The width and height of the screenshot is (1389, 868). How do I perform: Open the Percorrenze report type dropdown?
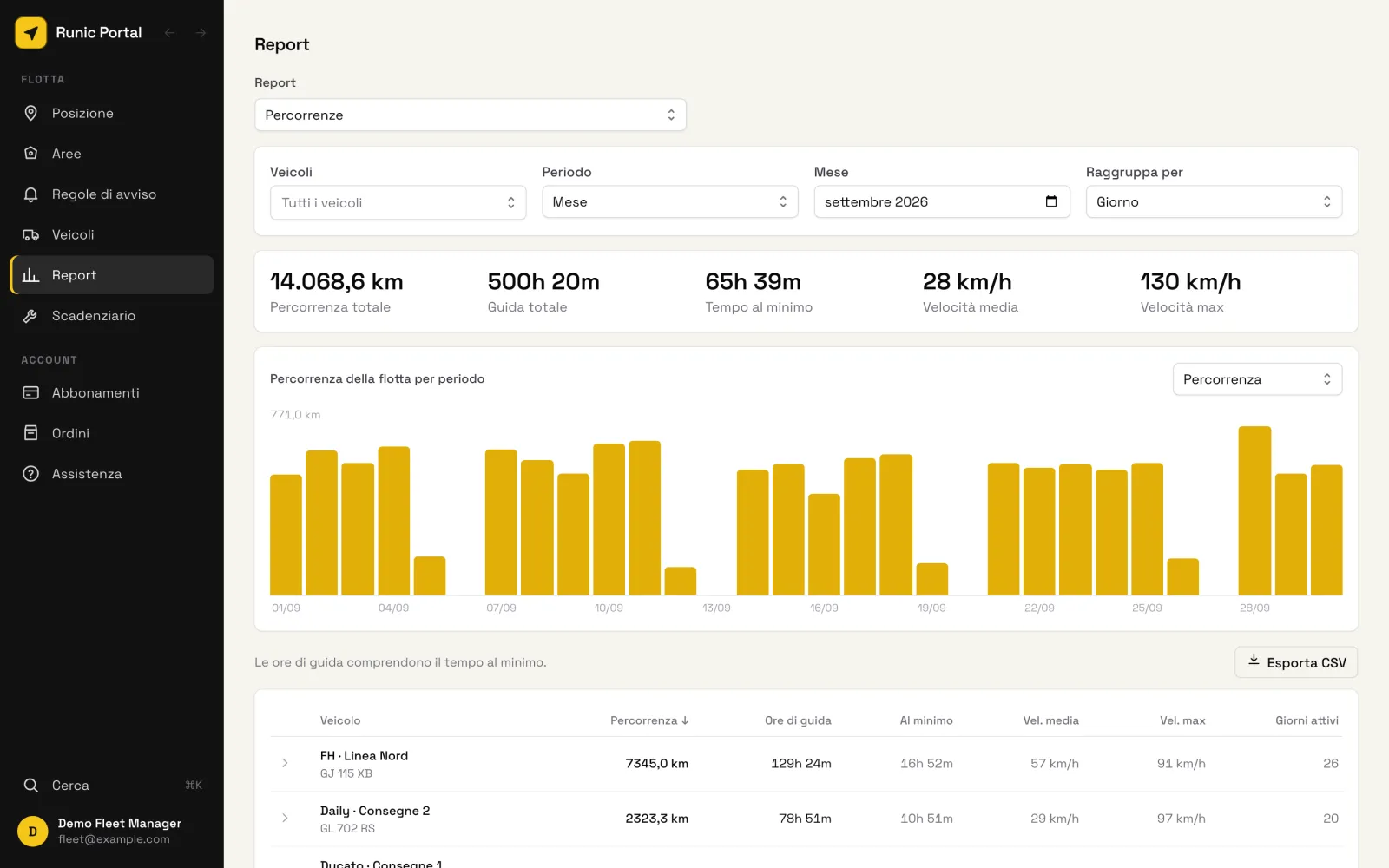[x=471, y=115]
